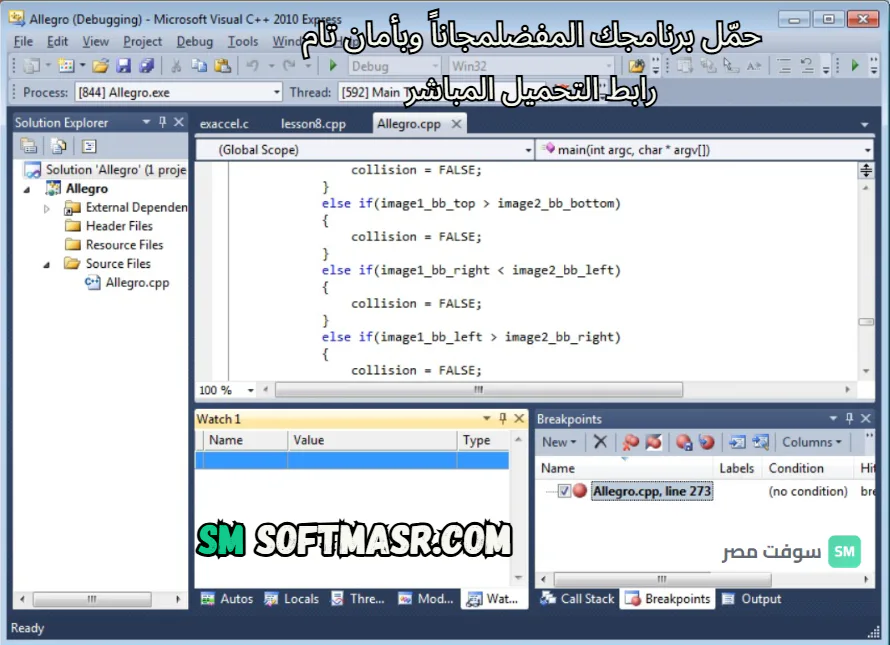Save the current file with the floppy icon
Image resolution: width=890 pixels, height=645 pixels.
click(x=123, y=66)
